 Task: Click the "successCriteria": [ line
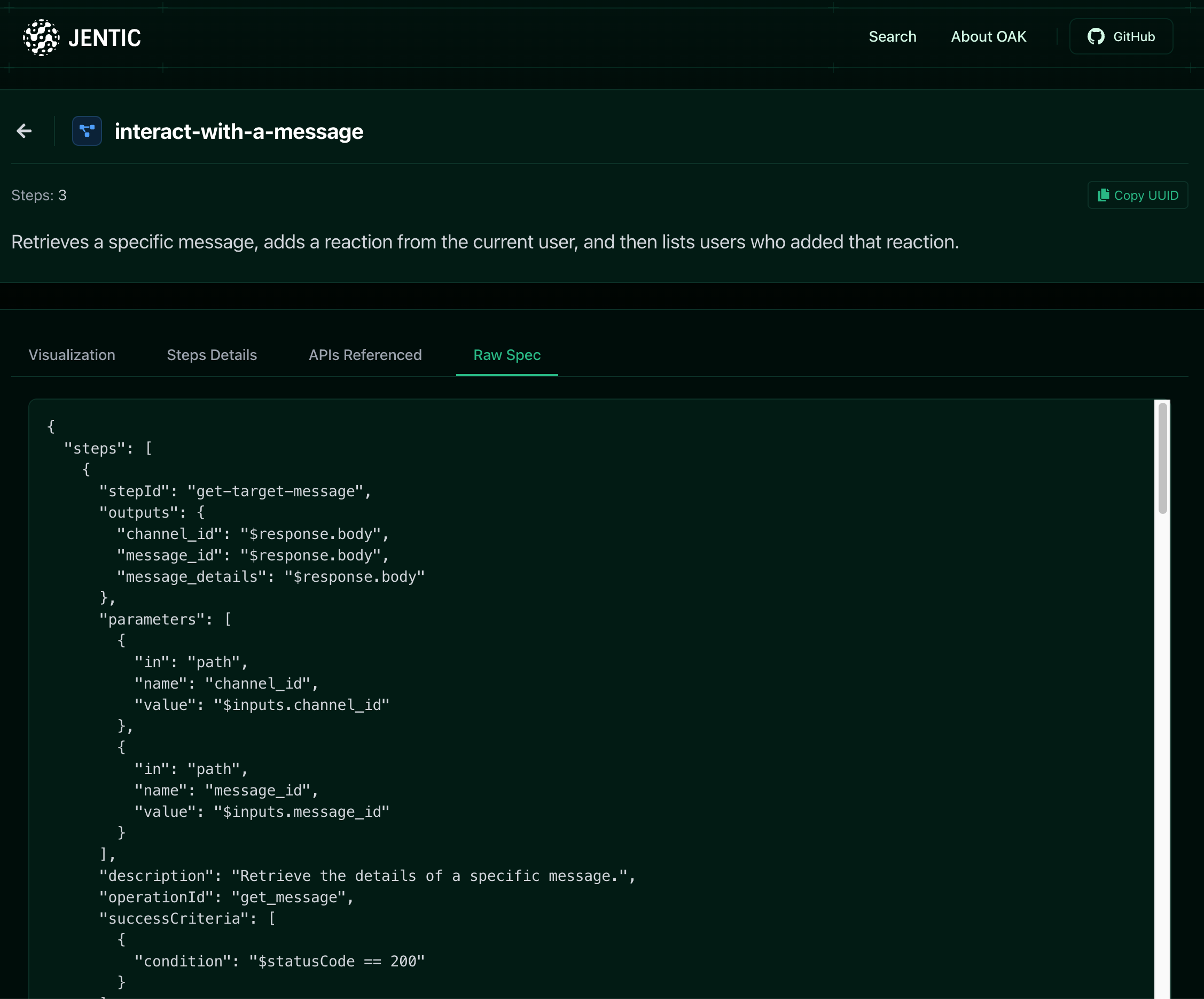click(187, 919)
